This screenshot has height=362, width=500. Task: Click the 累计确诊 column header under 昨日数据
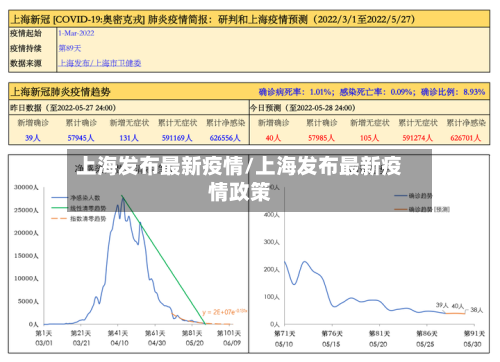pyautogui.click(x=81, y=123)
